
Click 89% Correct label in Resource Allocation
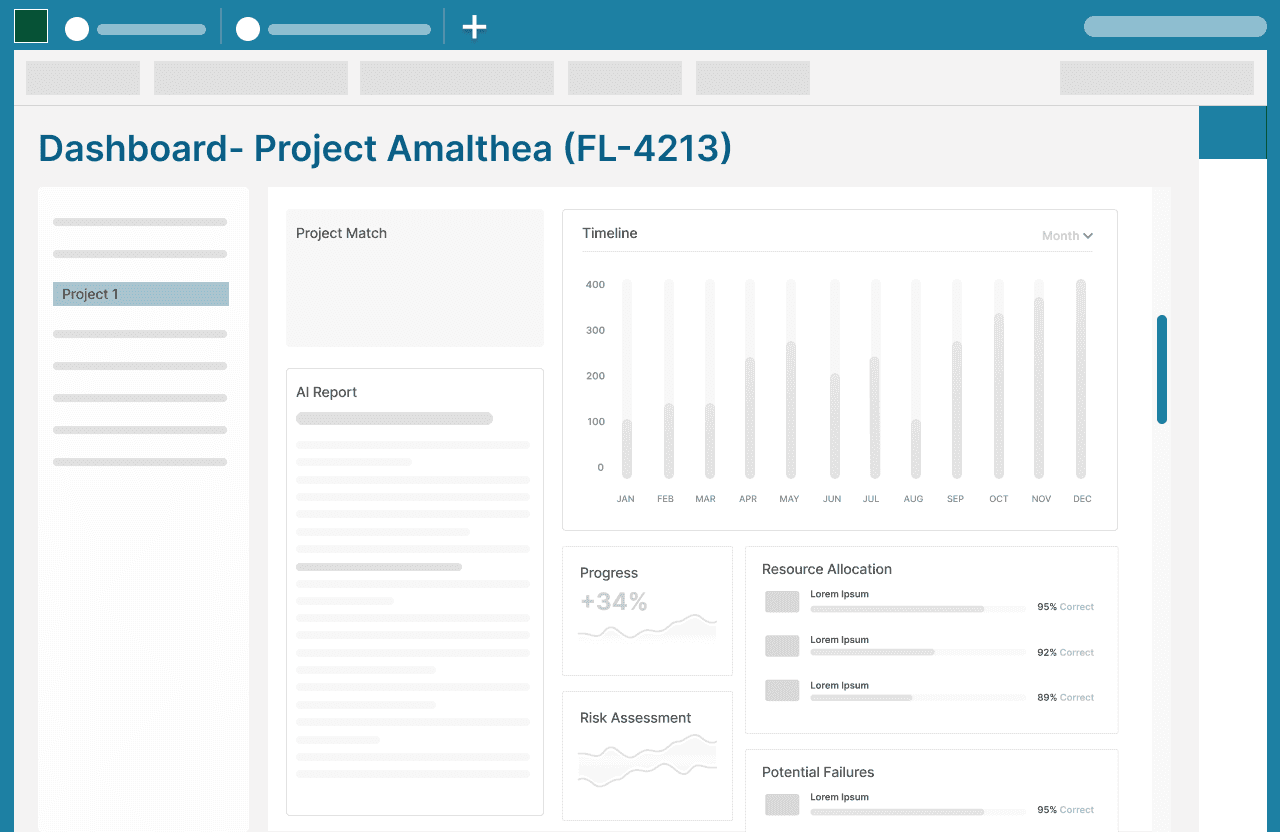coord(1066,697)
